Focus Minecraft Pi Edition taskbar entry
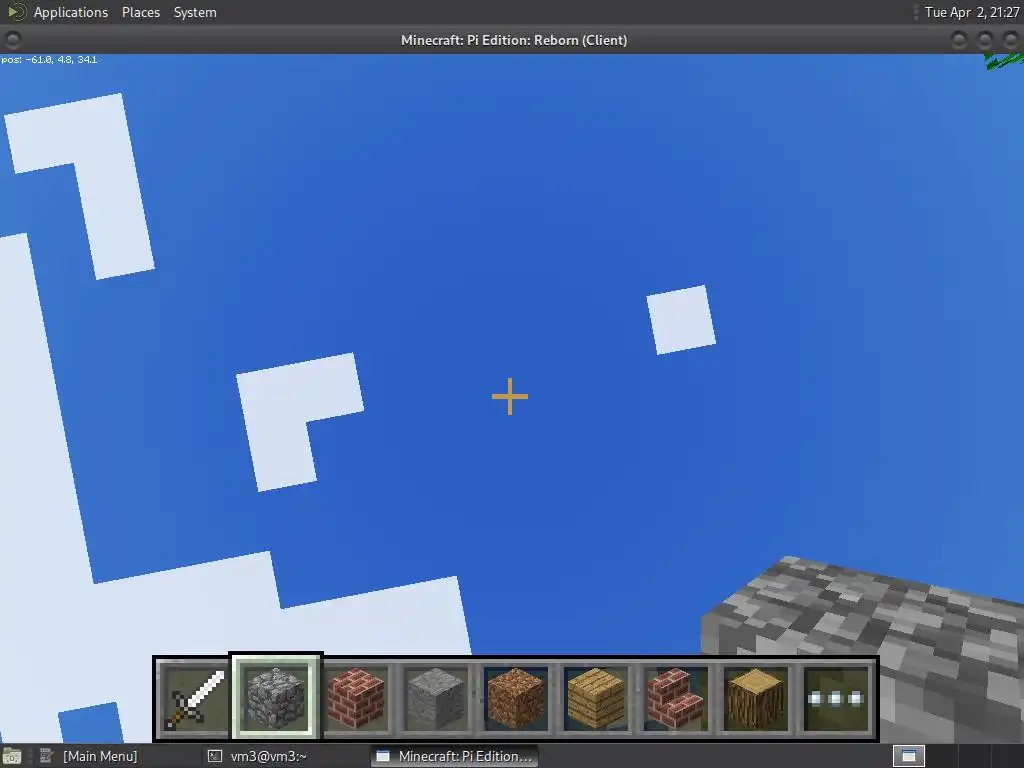Image resolution: width=1024 pixels, height=768 pixels. pos(455,756)
